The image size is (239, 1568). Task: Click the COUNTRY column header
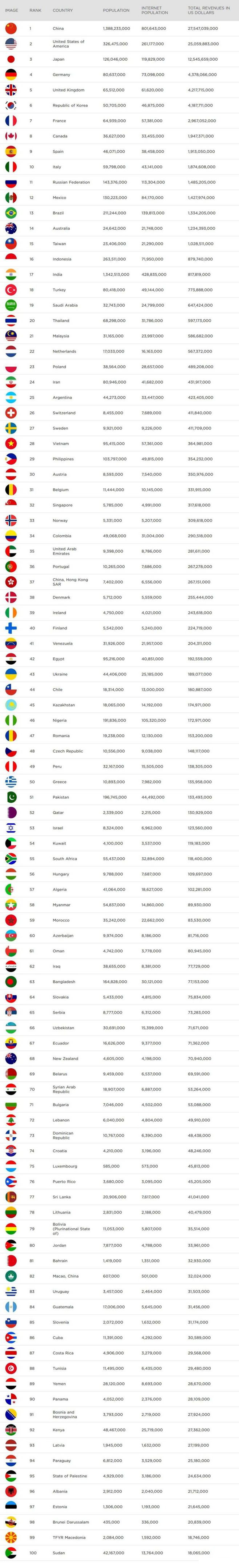(x=62, y=10)
